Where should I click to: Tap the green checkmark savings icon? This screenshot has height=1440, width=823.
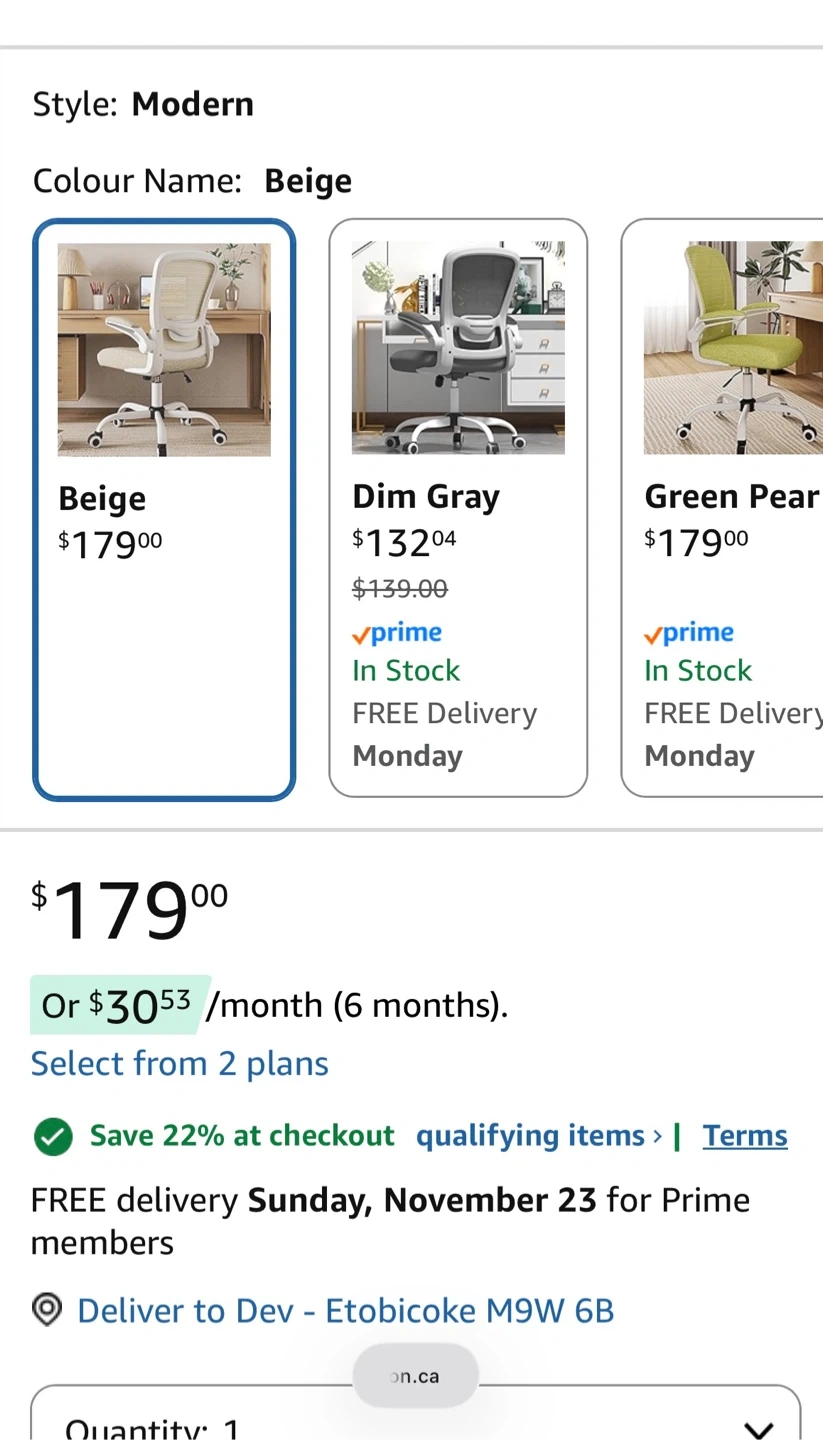coord(53,1137)
